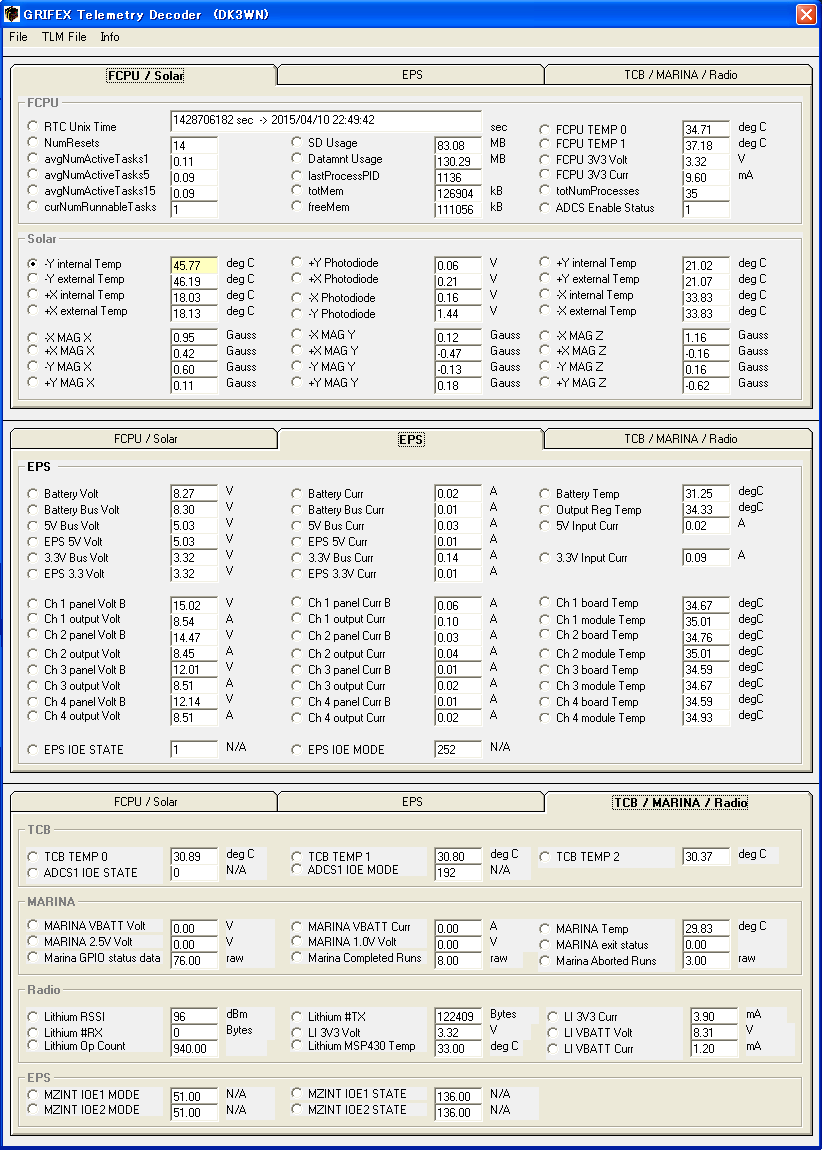Select the MZINT IOE2 STATE radio button
The image size is (823, 1153).
tap(296, 1109)
